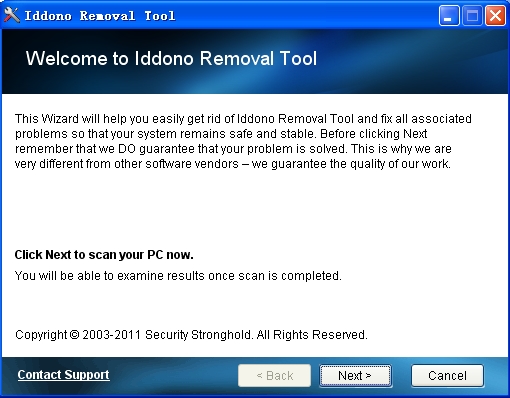The image size is (510, 398).
Task: Close the Iddono Removal Tool window
Action: pyautogui.click(x=495, y=16)
